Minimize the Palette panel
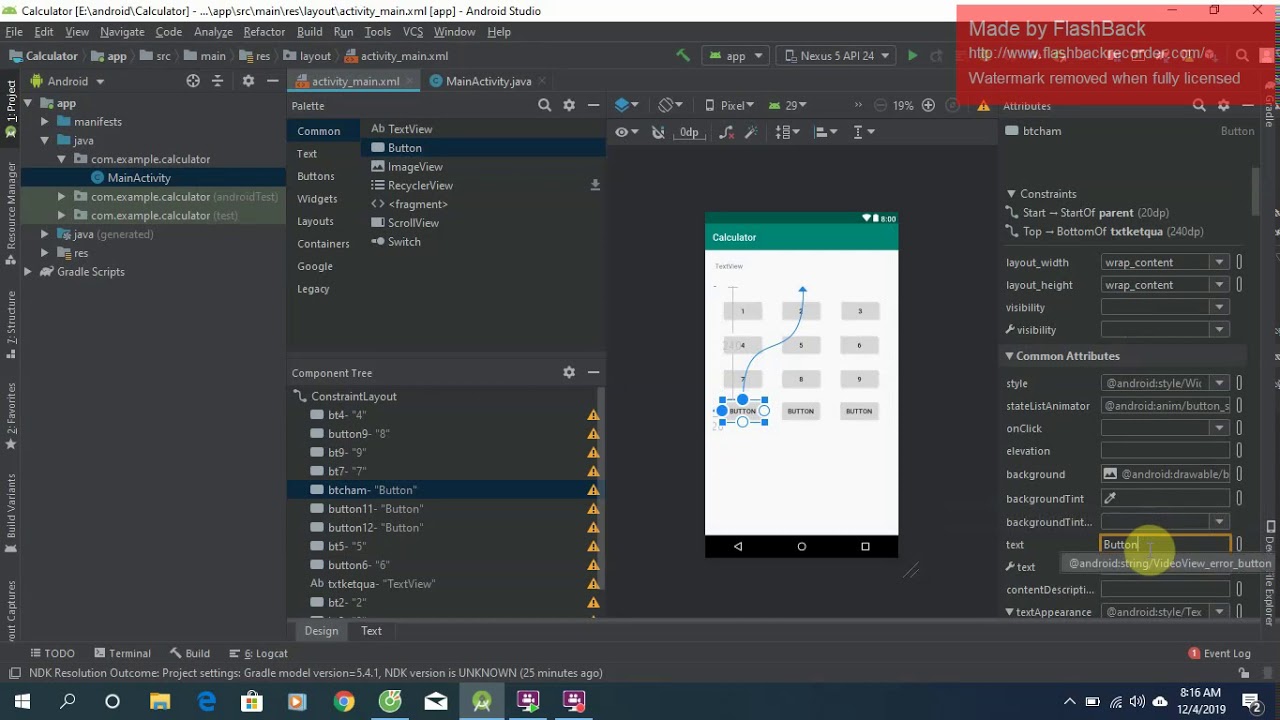1280x720 pixels. click(x=593, y=105)
